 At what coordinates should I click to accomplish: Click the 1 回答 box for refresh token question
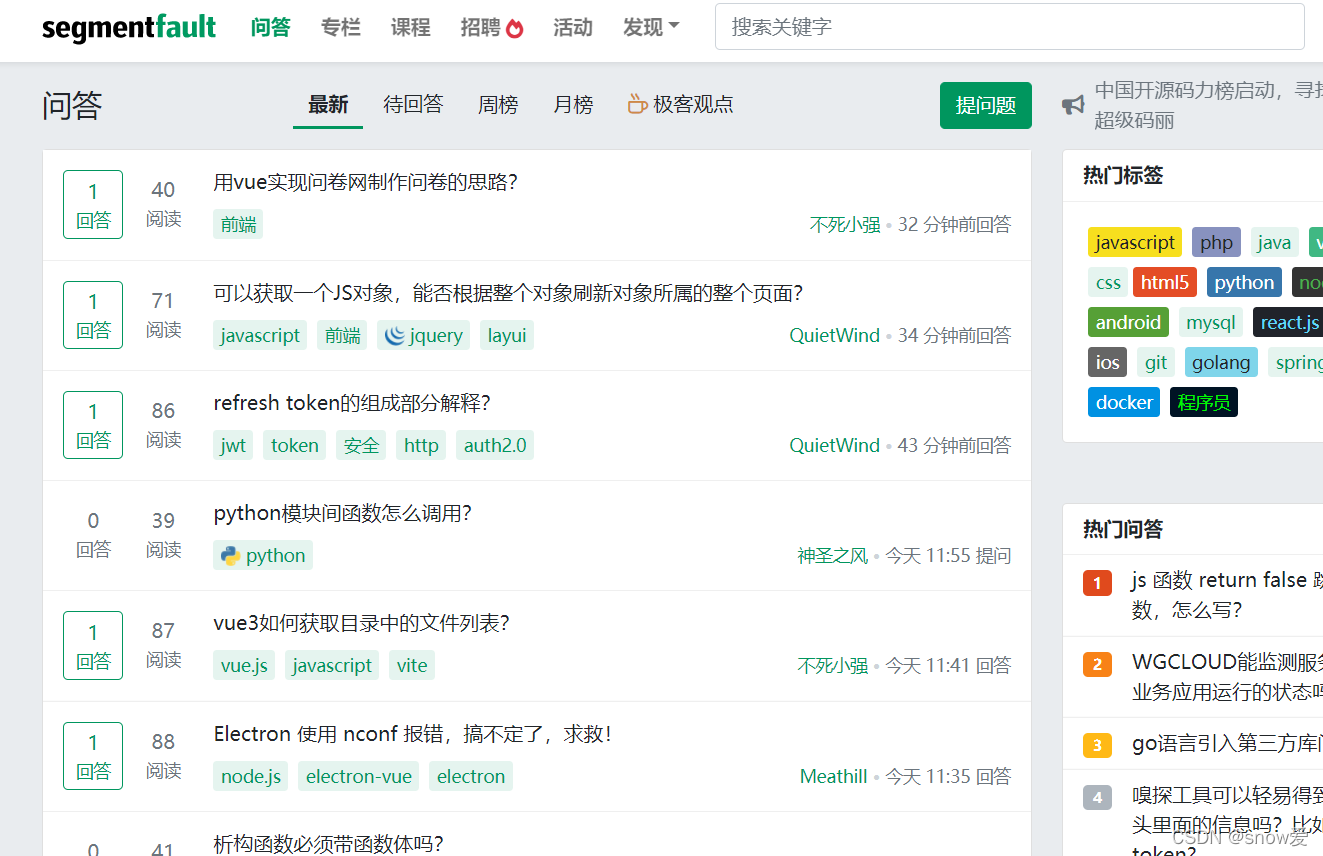click(93, 425)
